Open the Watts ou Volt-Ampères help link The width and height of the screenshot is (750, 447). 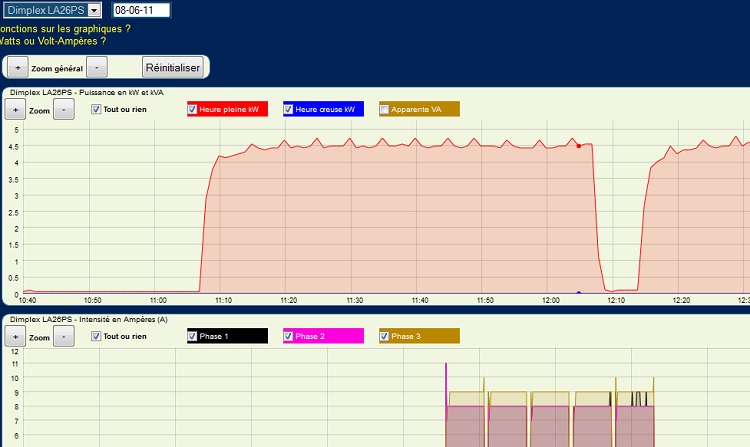[53, 41]
